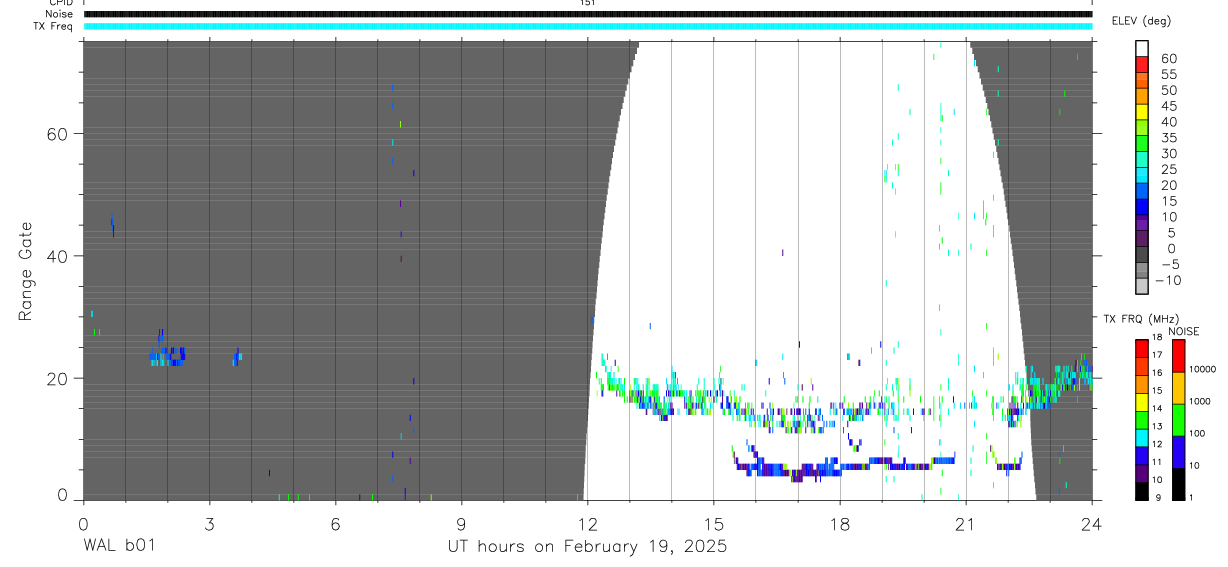Click the Range Gate axis title
This screenshot has width=1228, height=567.
27,271
